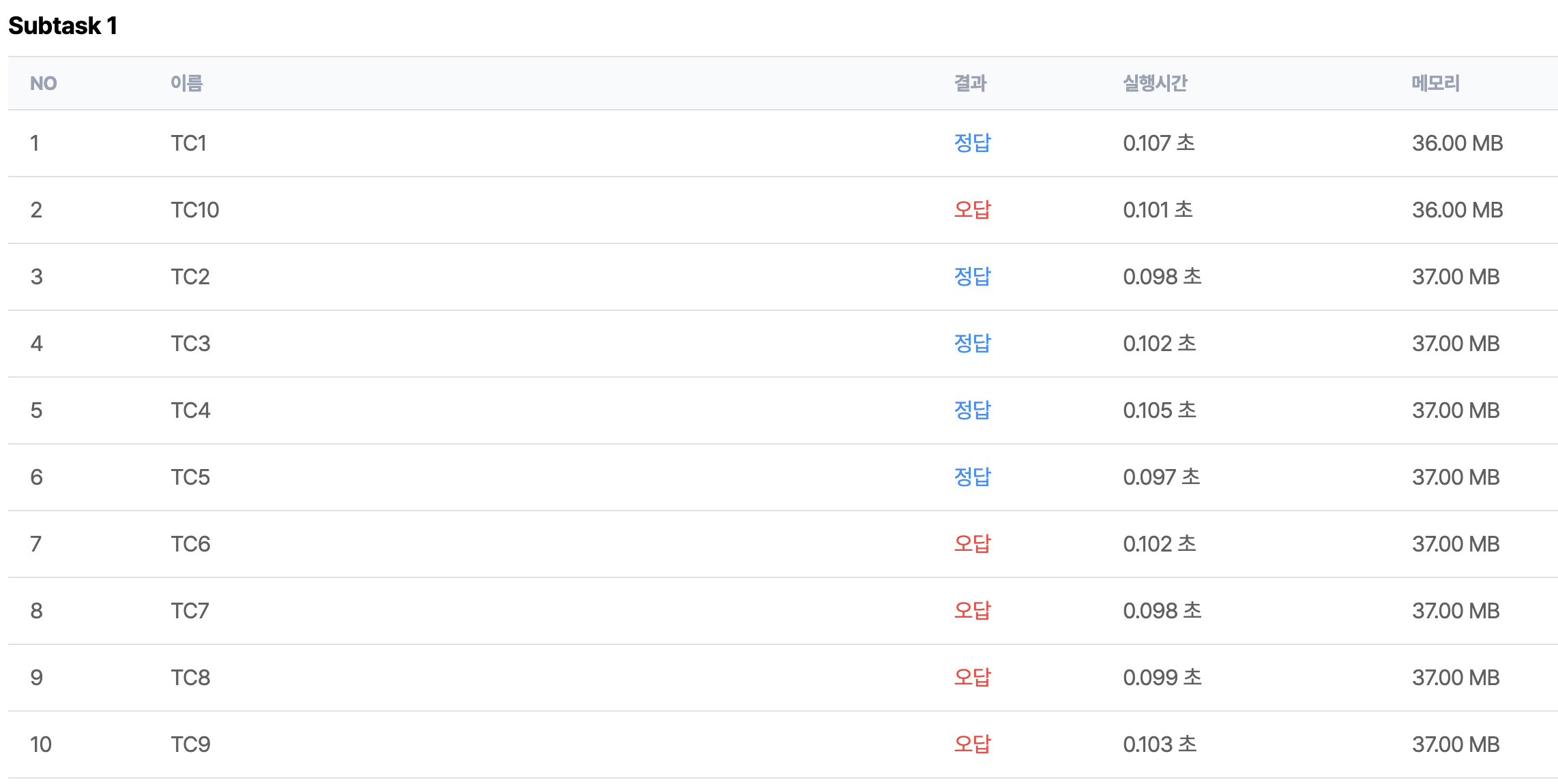Click the 실행시간 column header
This screenshot has width=1558, height=784.
(1155, 83)
